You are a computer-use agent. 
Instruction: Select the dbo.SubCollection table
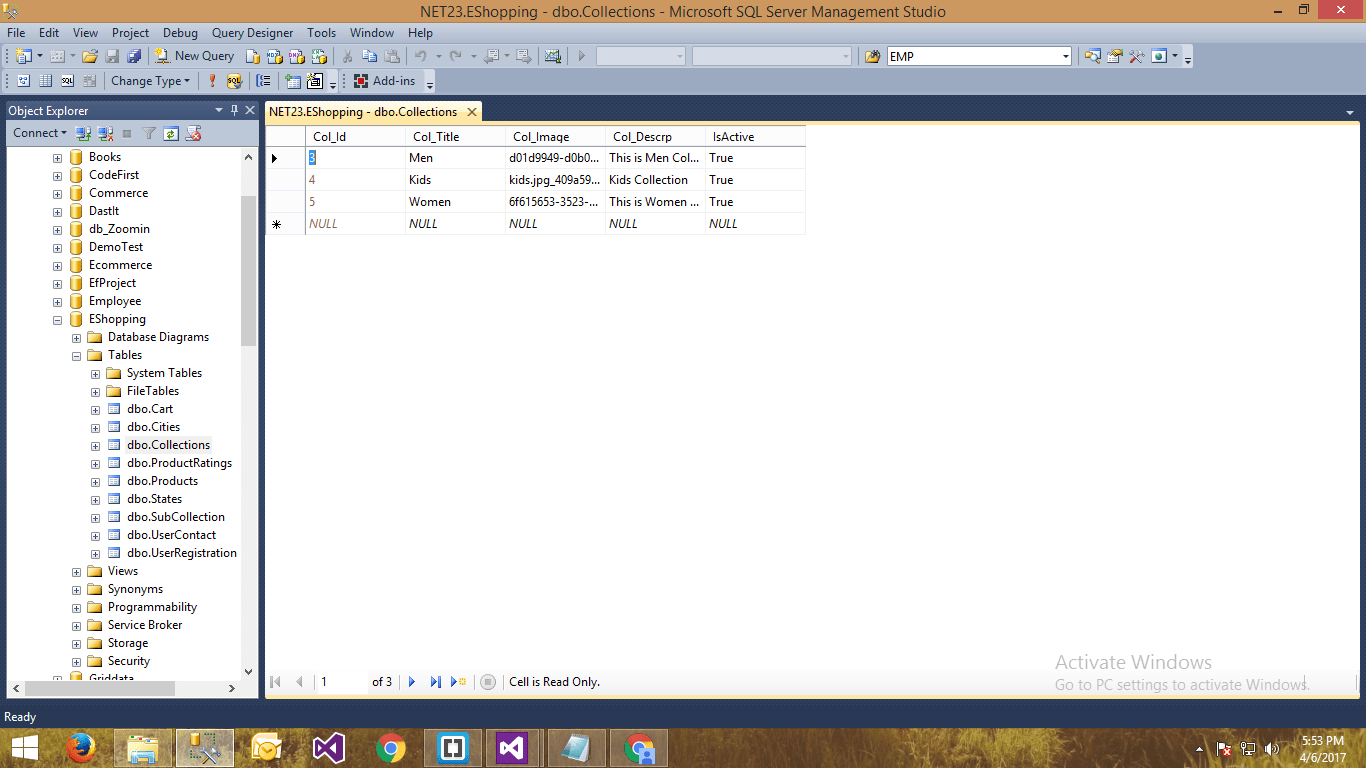click(x=176, y=517)
